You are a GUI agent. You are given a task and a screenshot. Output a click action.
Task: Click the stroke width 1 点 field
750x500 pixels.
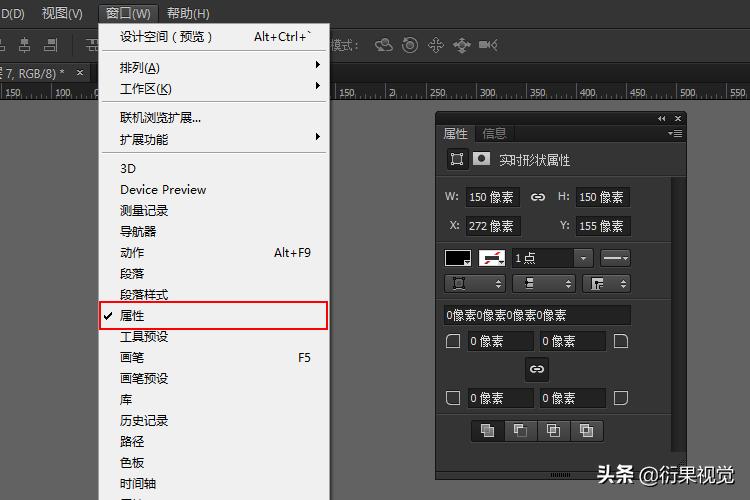pos(543,258)
